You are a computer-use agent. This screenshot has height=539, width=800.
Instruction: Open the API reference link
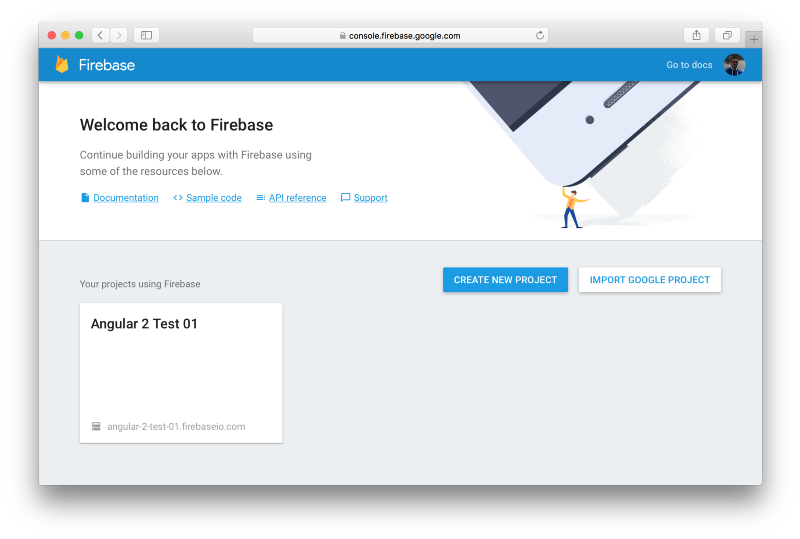[x=297, y=198]
